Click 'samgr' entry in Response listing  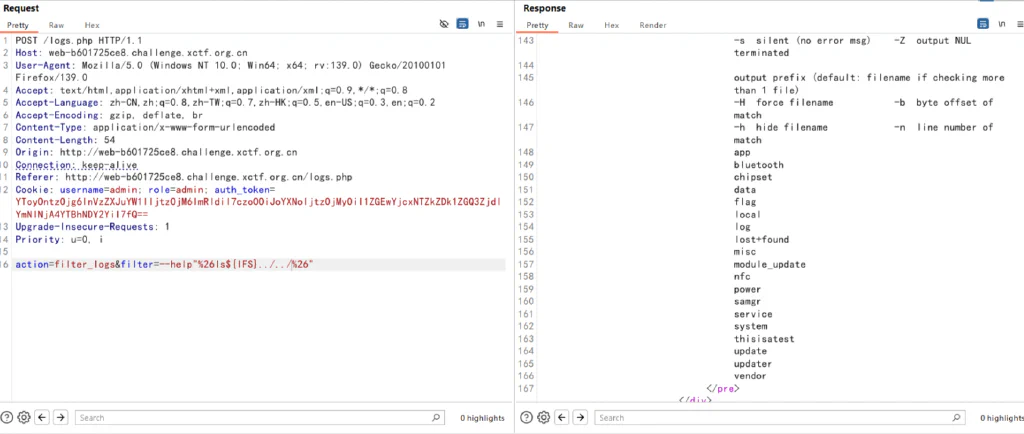[x=747, y=302]
